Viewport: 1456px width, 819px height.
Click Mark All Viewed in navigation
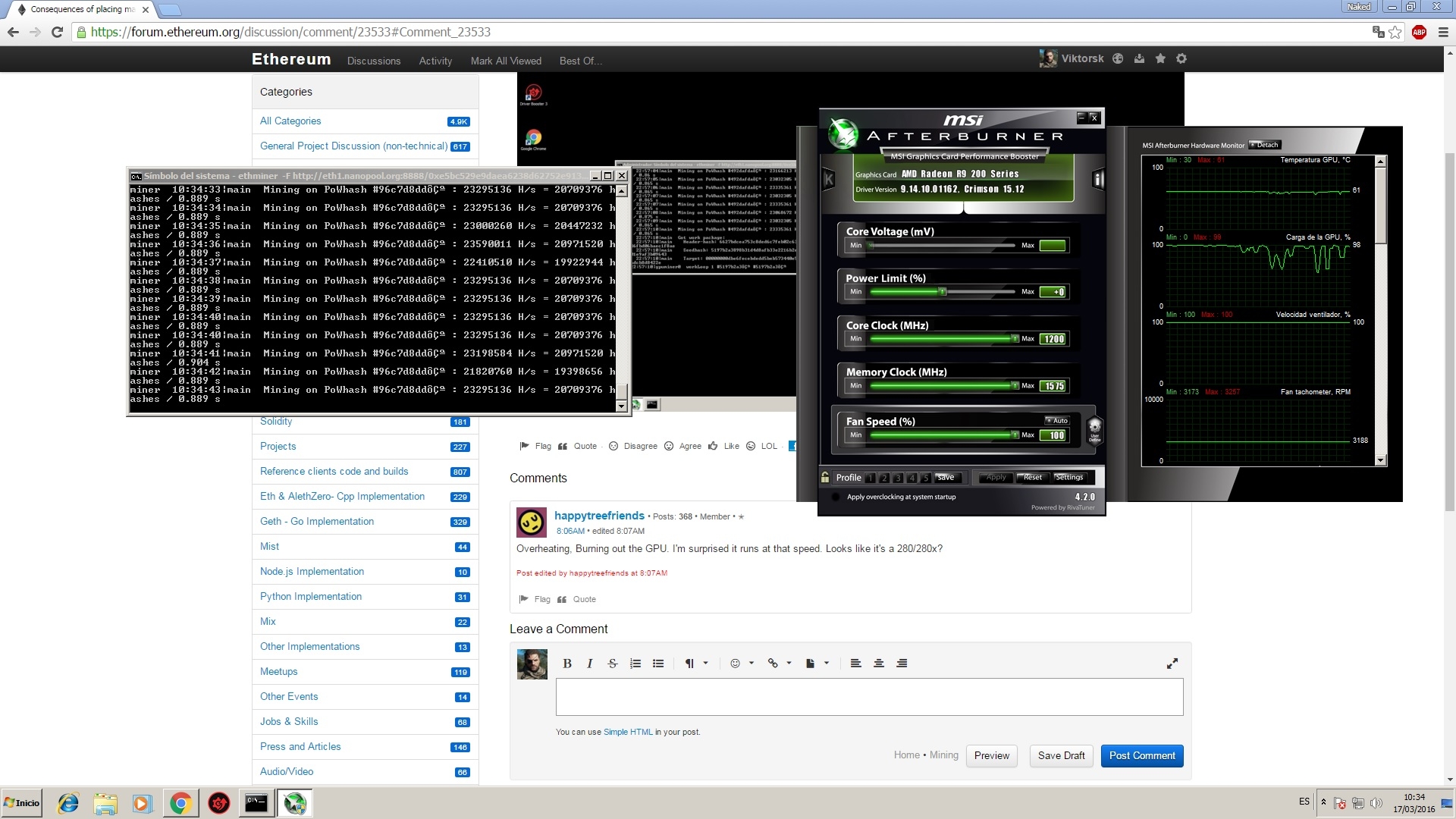point(506,61)
